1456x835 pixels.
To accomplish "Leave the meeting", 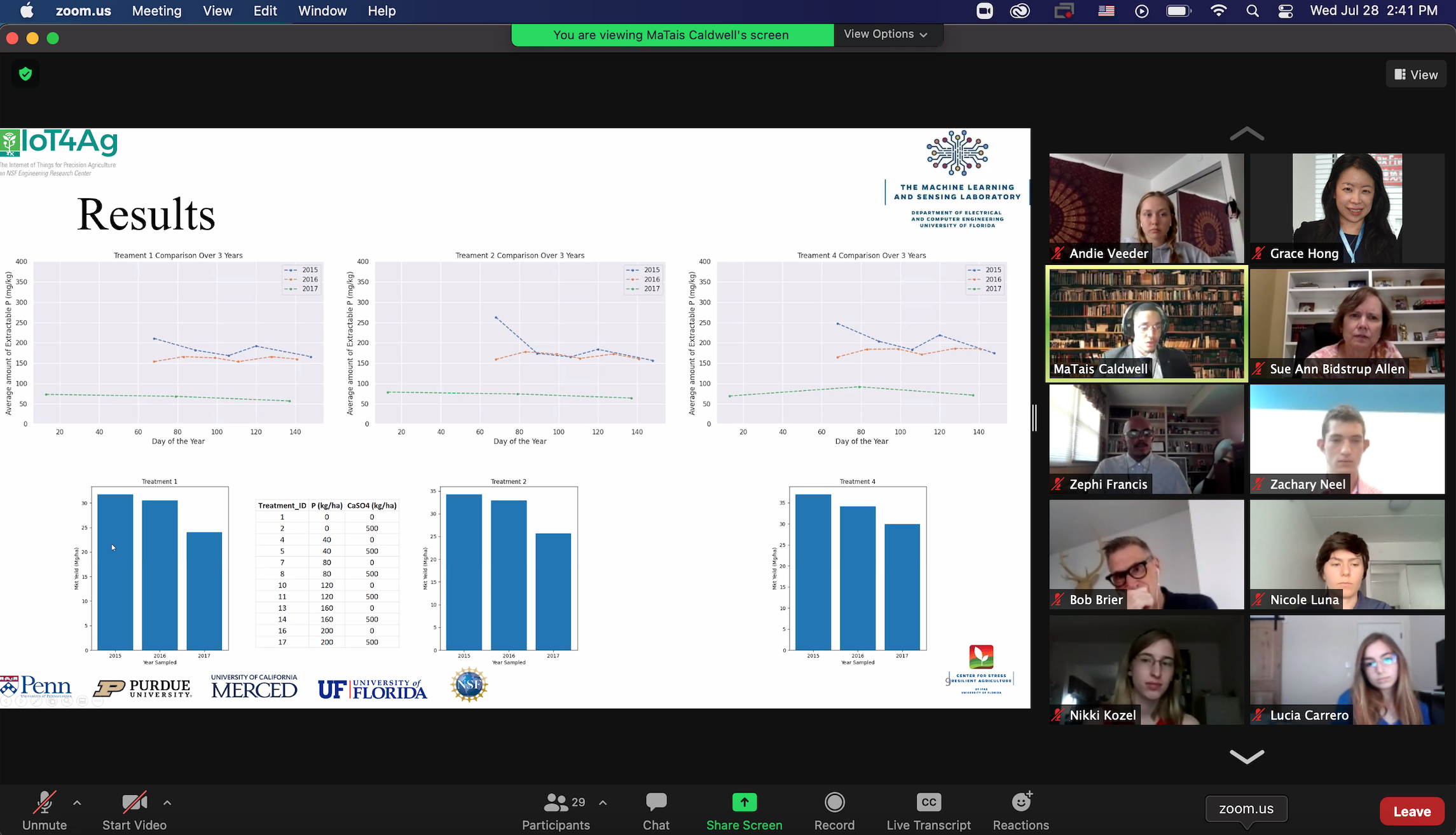I will [1412, 811].
